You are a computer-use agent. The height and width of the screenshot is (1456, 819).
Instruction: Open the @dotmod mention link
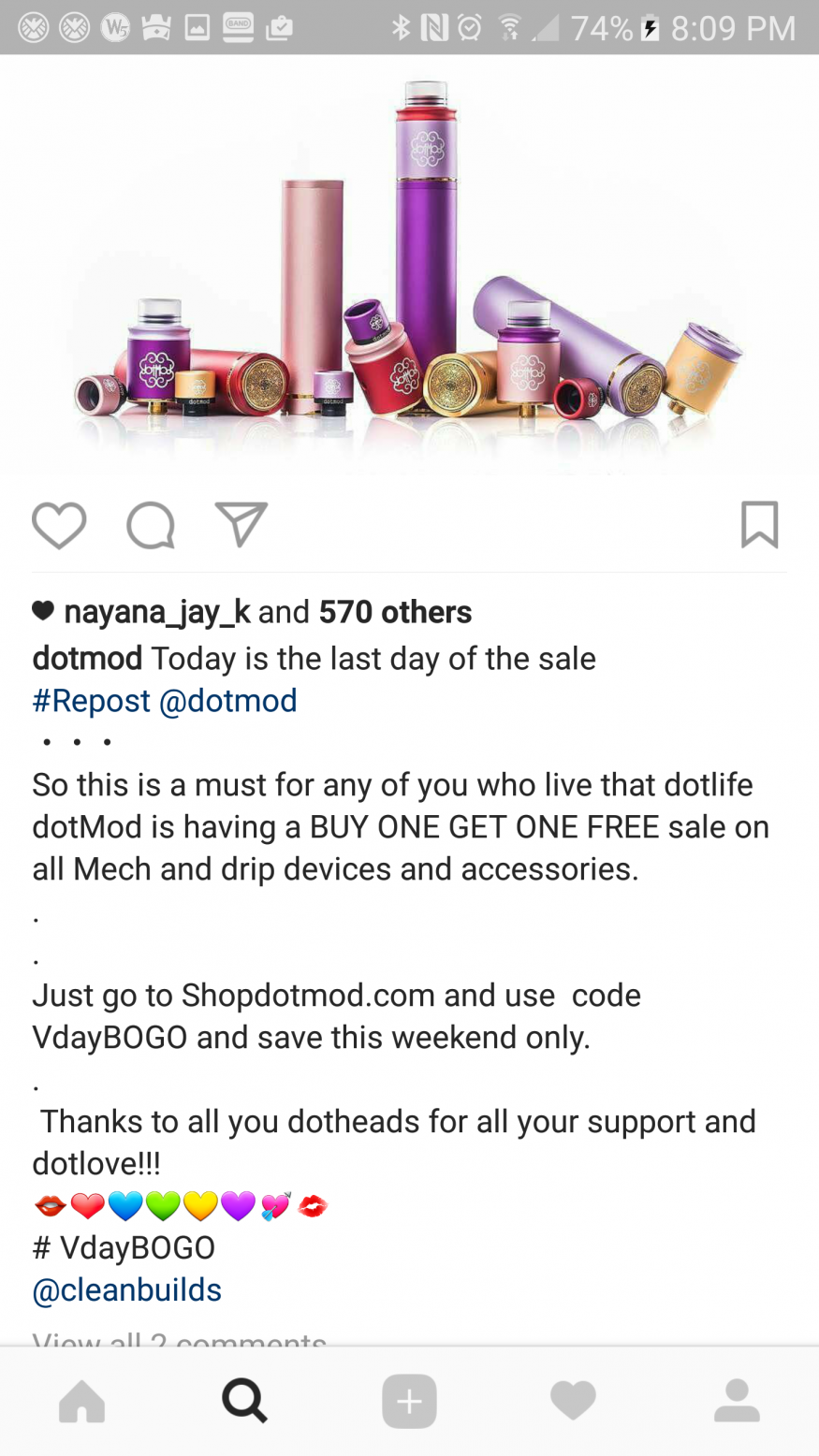[x=227, y=701]
